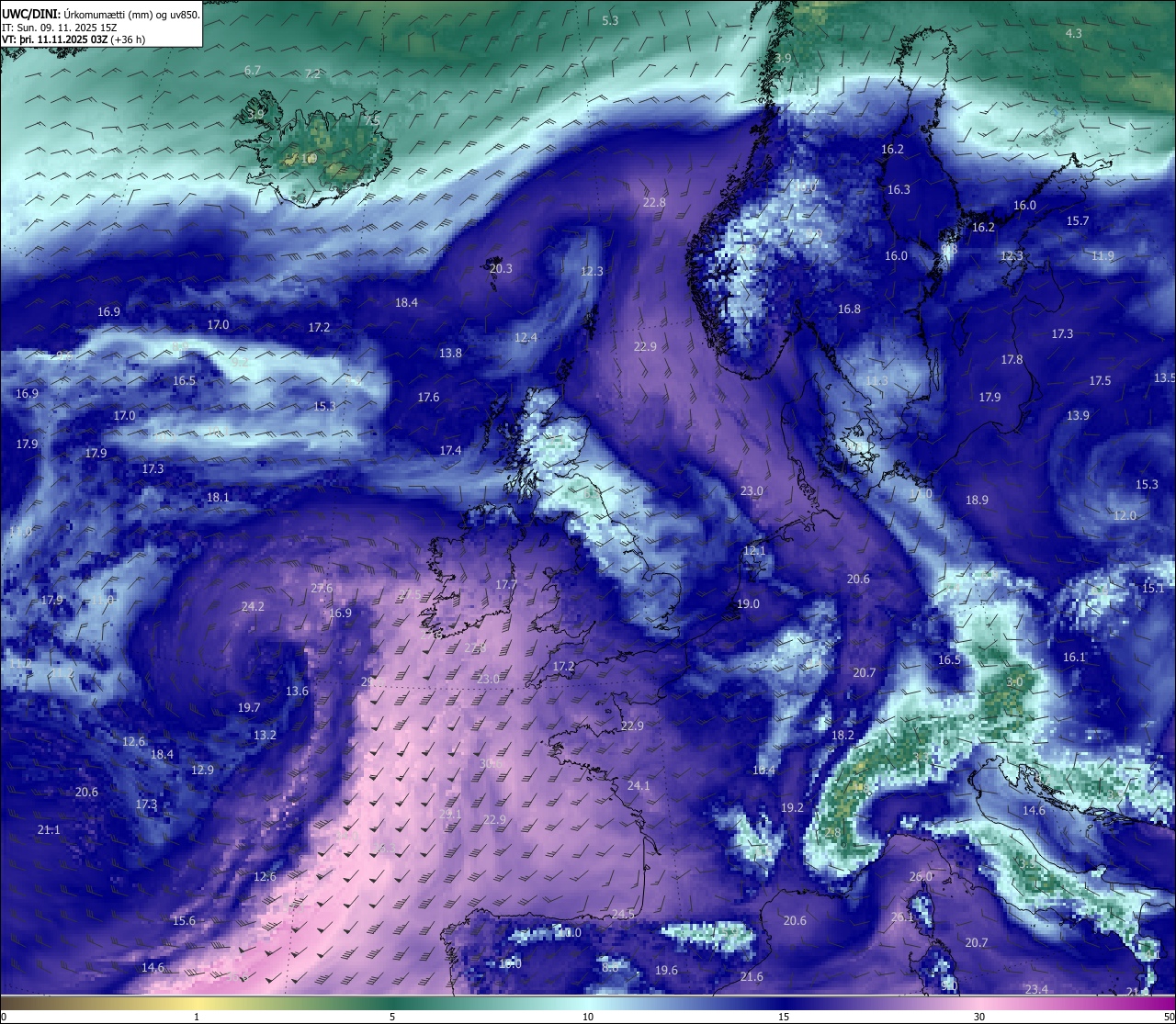Click the 13.9 value label
Screen dimensions: 1176x1024
click(x=1078, y=415)
